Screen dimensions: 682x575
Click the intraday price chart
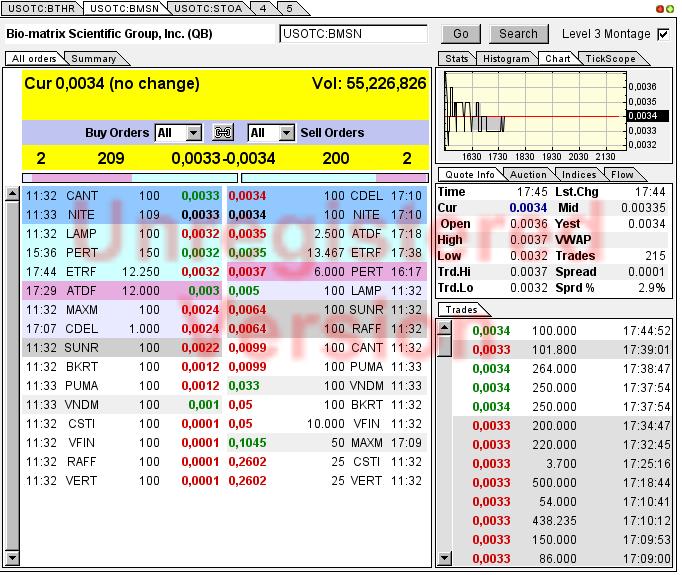click(535, 111)
